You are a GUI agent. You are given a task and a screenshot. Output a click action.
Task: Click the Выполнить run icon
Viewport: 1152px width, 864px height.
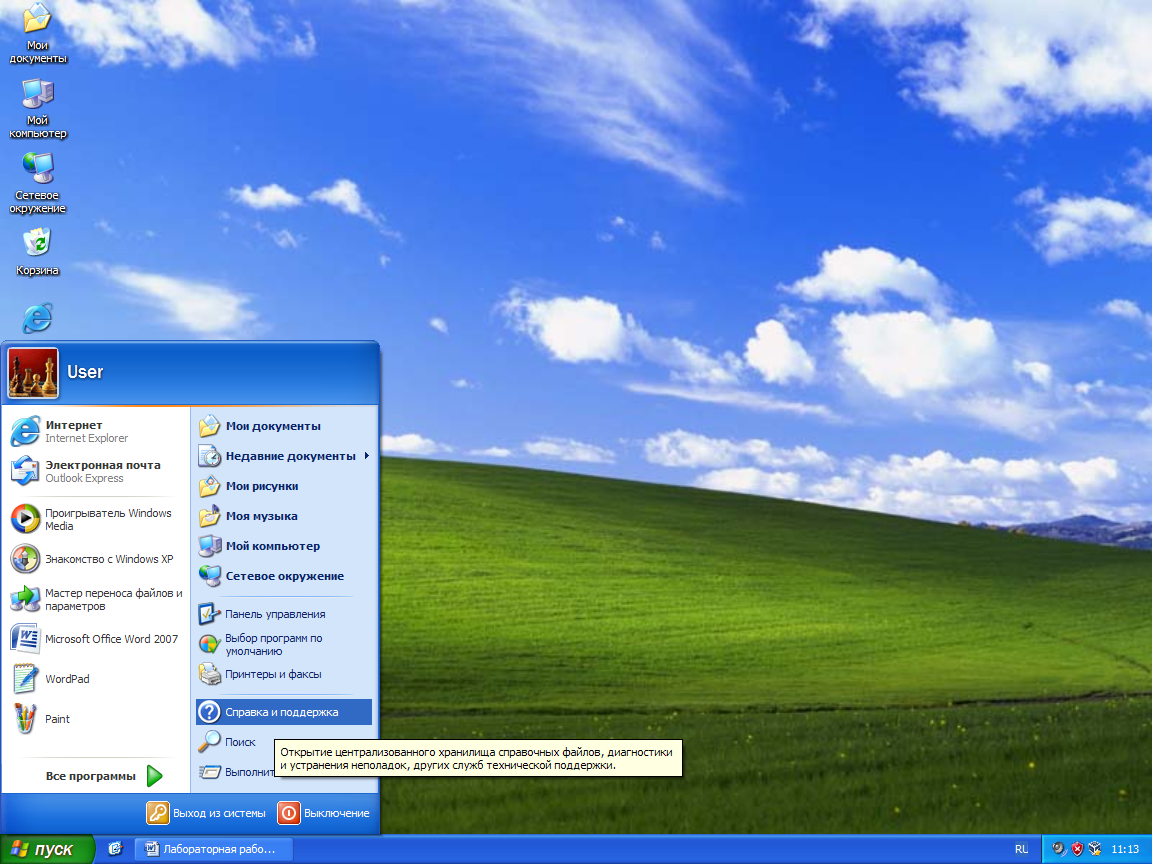pyautogui.click(x=209, y=772)
